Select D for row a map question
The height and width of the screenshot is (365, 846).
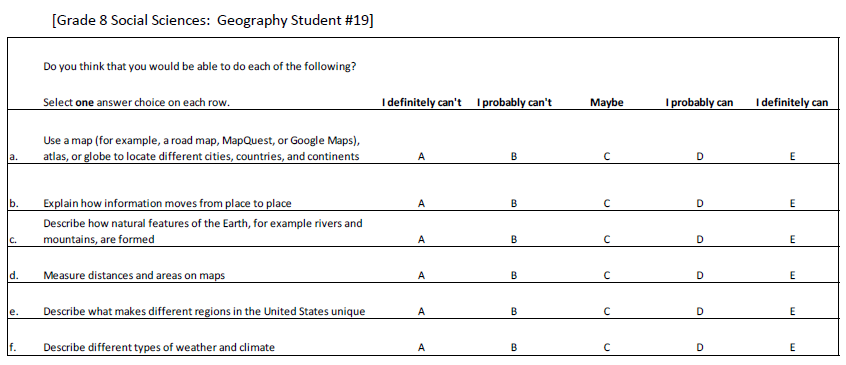click(x=699, y=157)
